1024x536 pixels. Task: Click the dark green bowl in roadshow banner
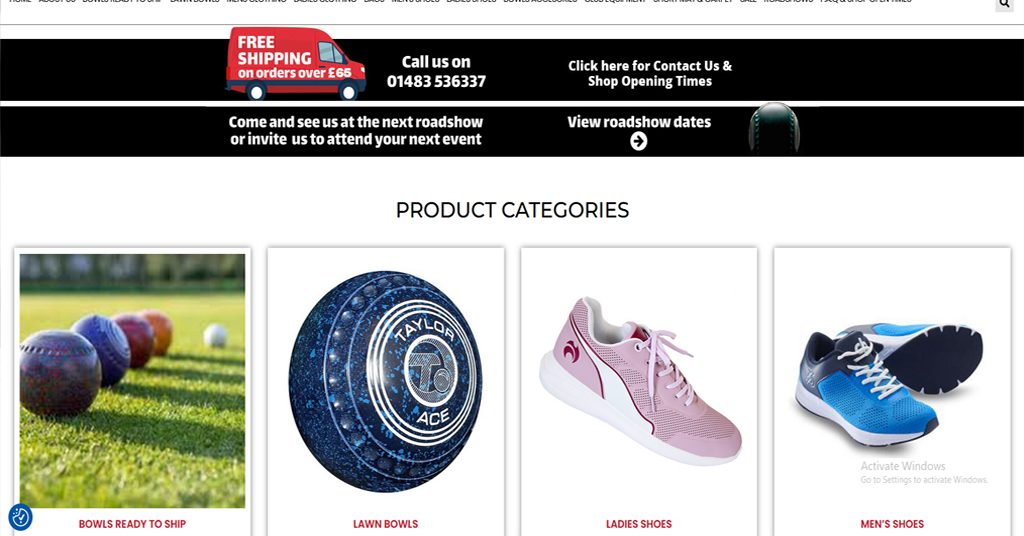774,129
